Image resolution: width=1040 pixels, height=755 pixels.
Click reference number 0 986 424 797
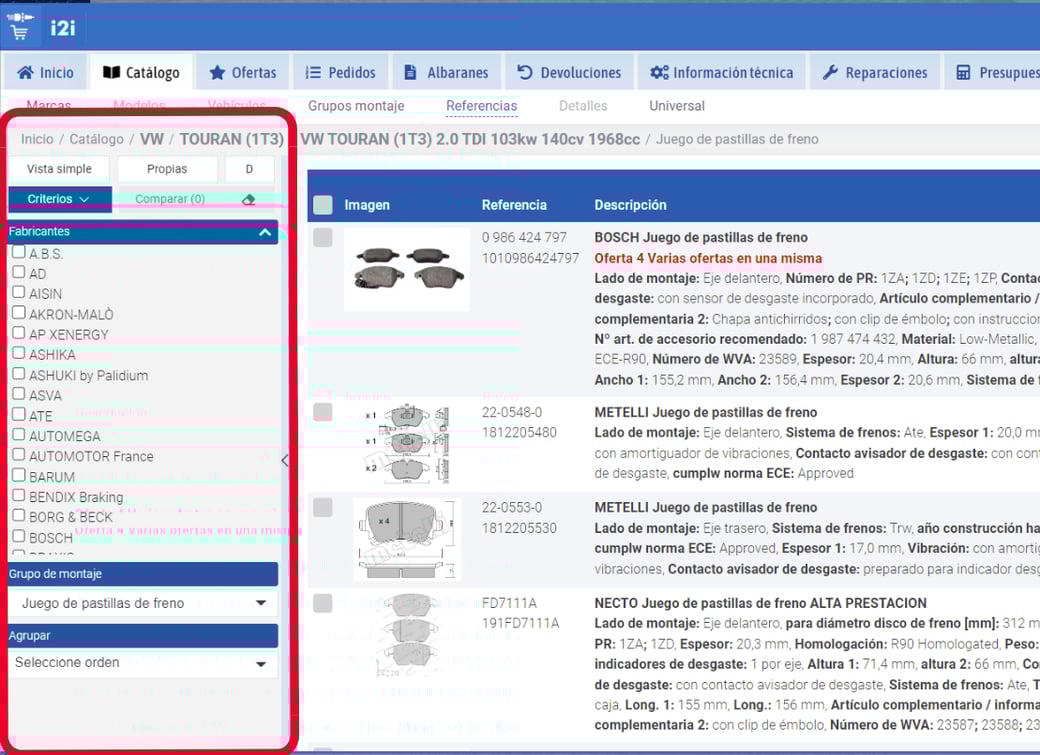[x=524, y=238]
